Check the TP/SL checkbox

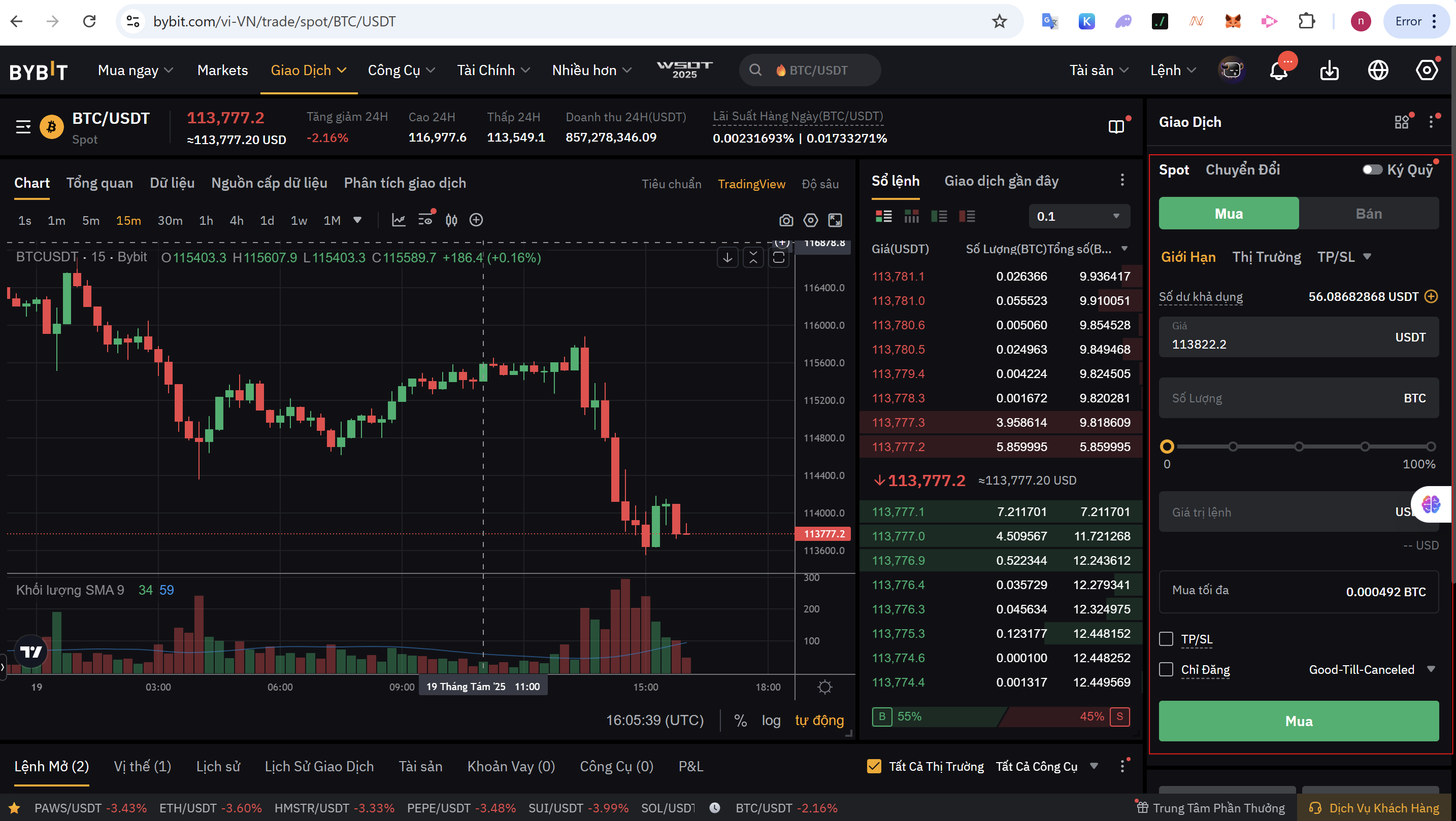tap(1166, 639)
